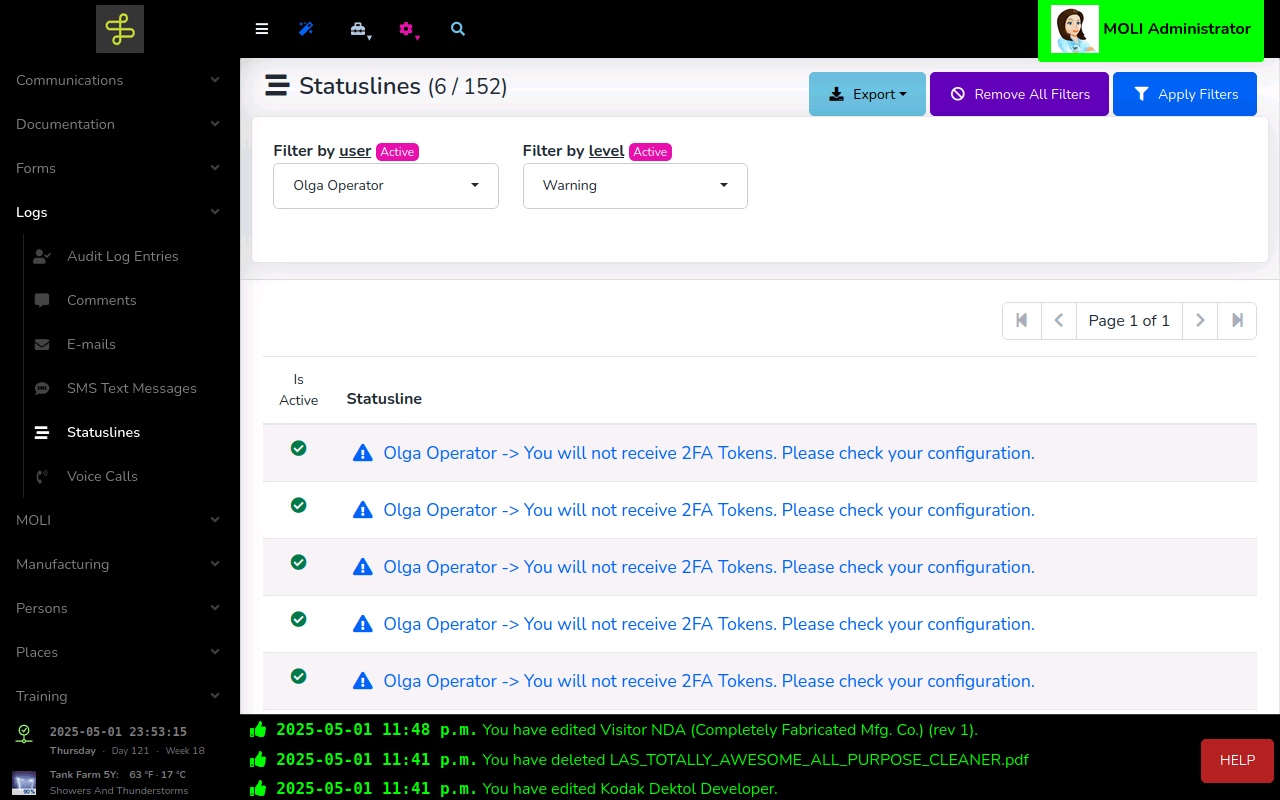
Task: Go to the first page icon
Action: 1022,321
